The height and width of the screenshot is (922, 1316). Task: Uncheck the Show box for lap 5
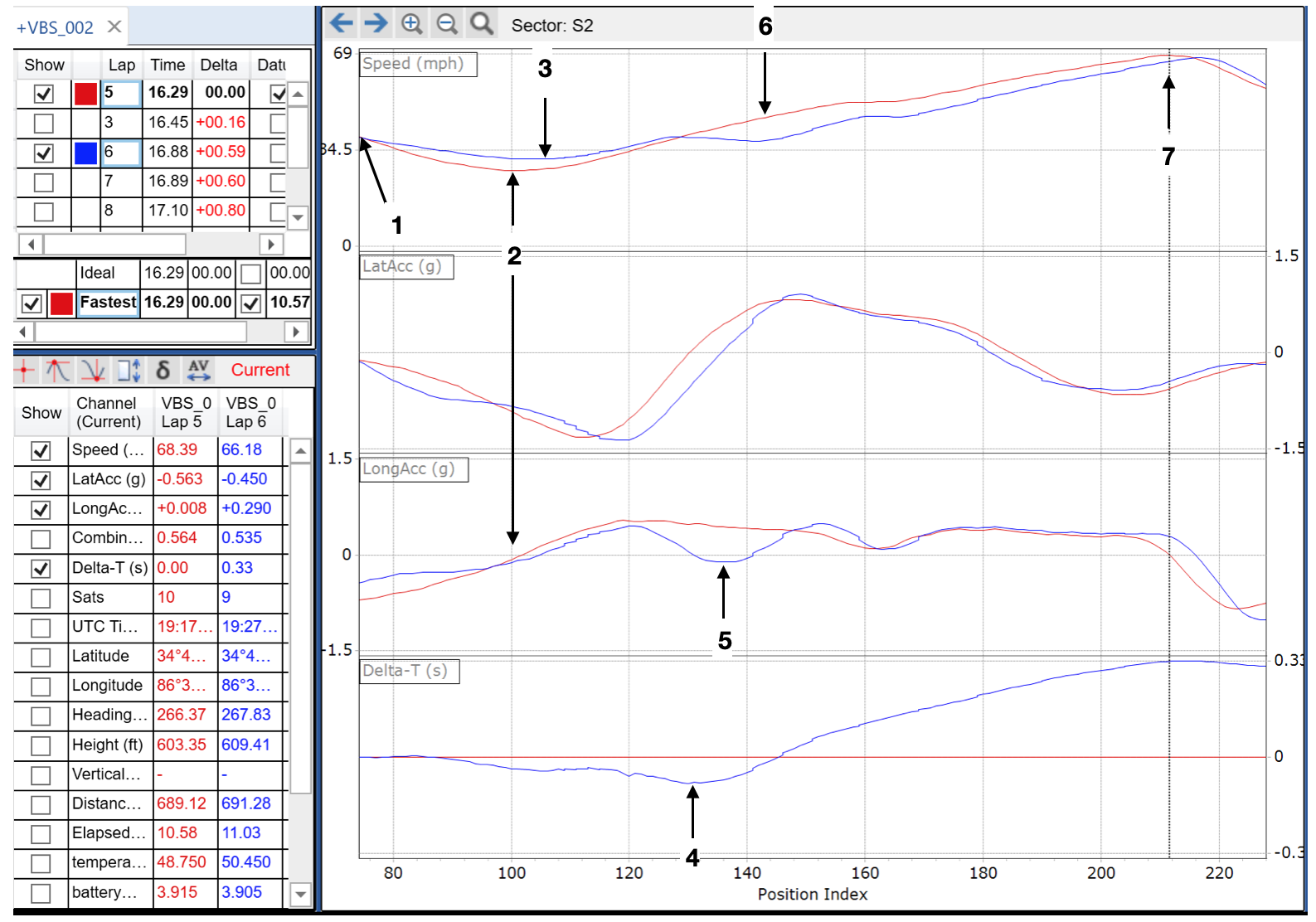(x=44, y=94)
